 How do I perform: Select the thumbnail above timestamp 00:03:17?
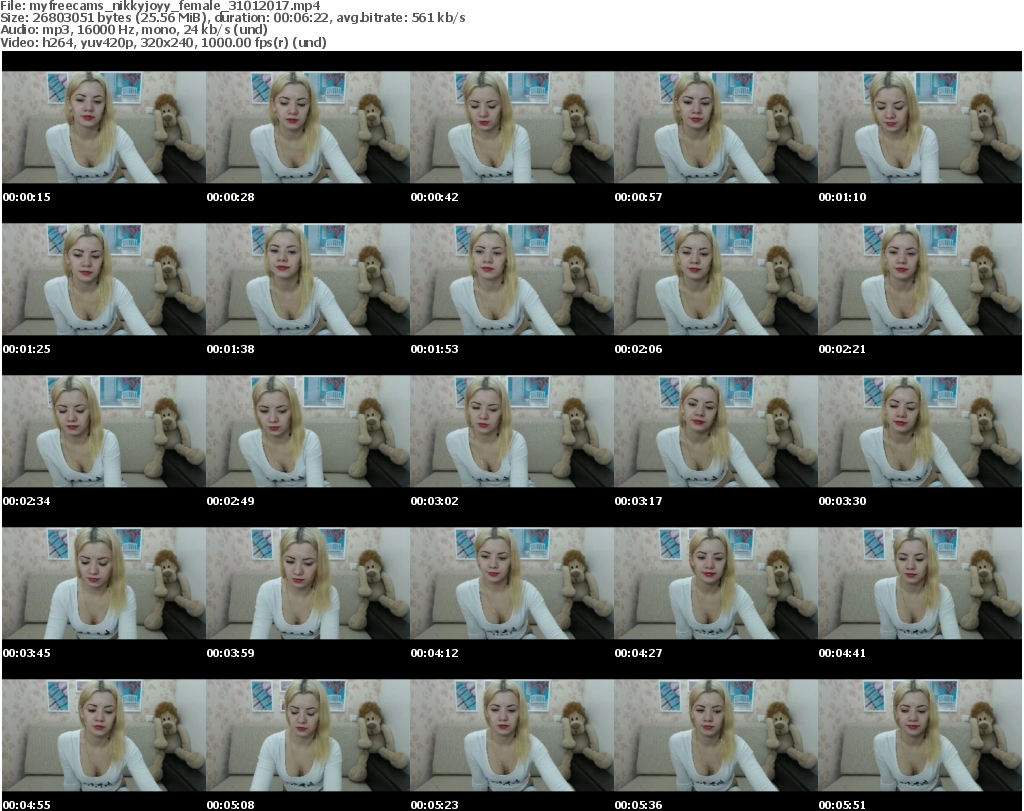[x=716, y=432]
